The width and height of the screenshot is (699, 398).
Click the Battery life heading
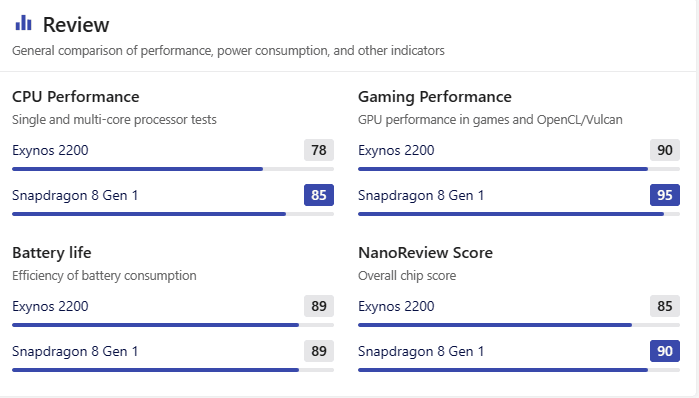pos(52,253)
